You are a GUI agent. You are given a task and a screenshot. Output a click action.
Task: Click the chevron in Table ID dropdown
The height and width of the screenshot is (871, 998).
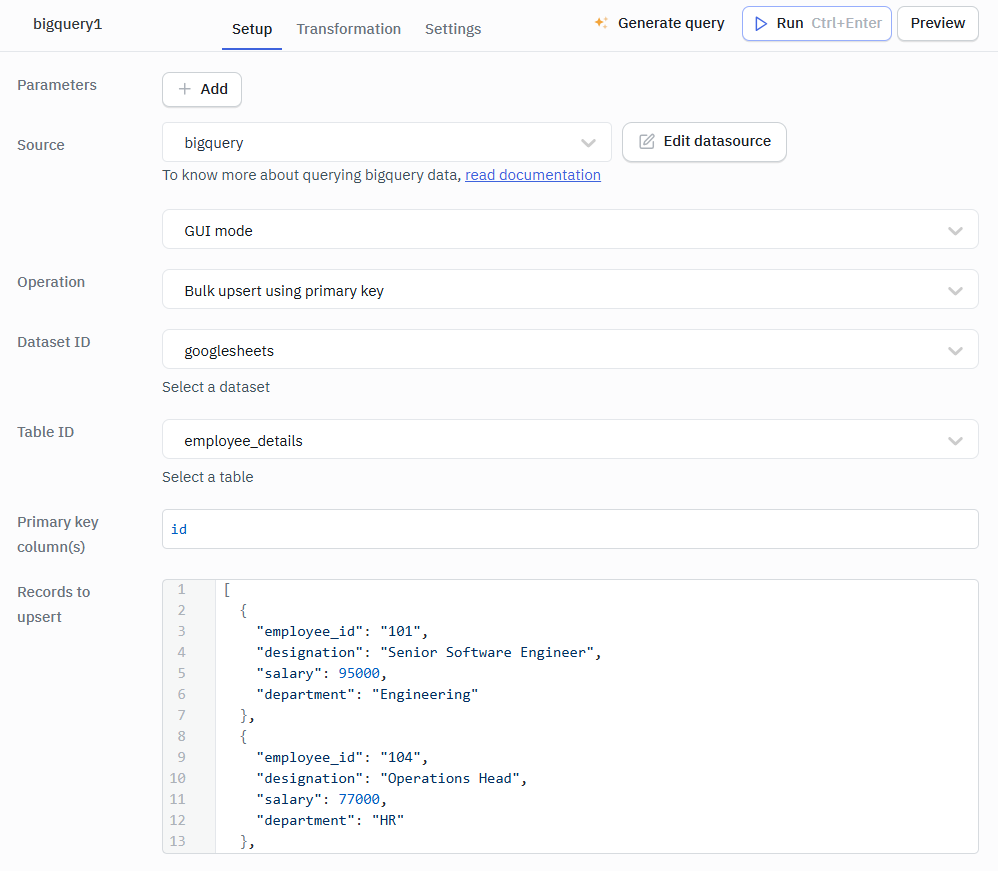point(955,440)
